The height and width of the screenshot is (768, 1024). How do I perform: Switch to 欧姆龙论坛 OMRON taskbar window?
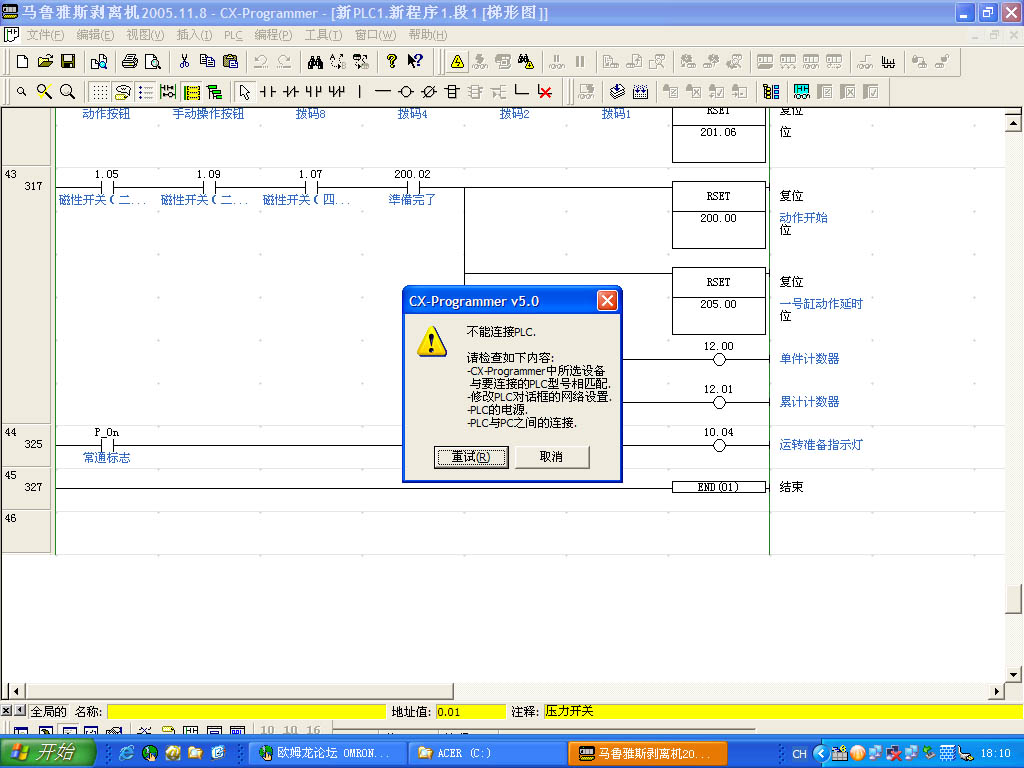click(x=327, y=753)
